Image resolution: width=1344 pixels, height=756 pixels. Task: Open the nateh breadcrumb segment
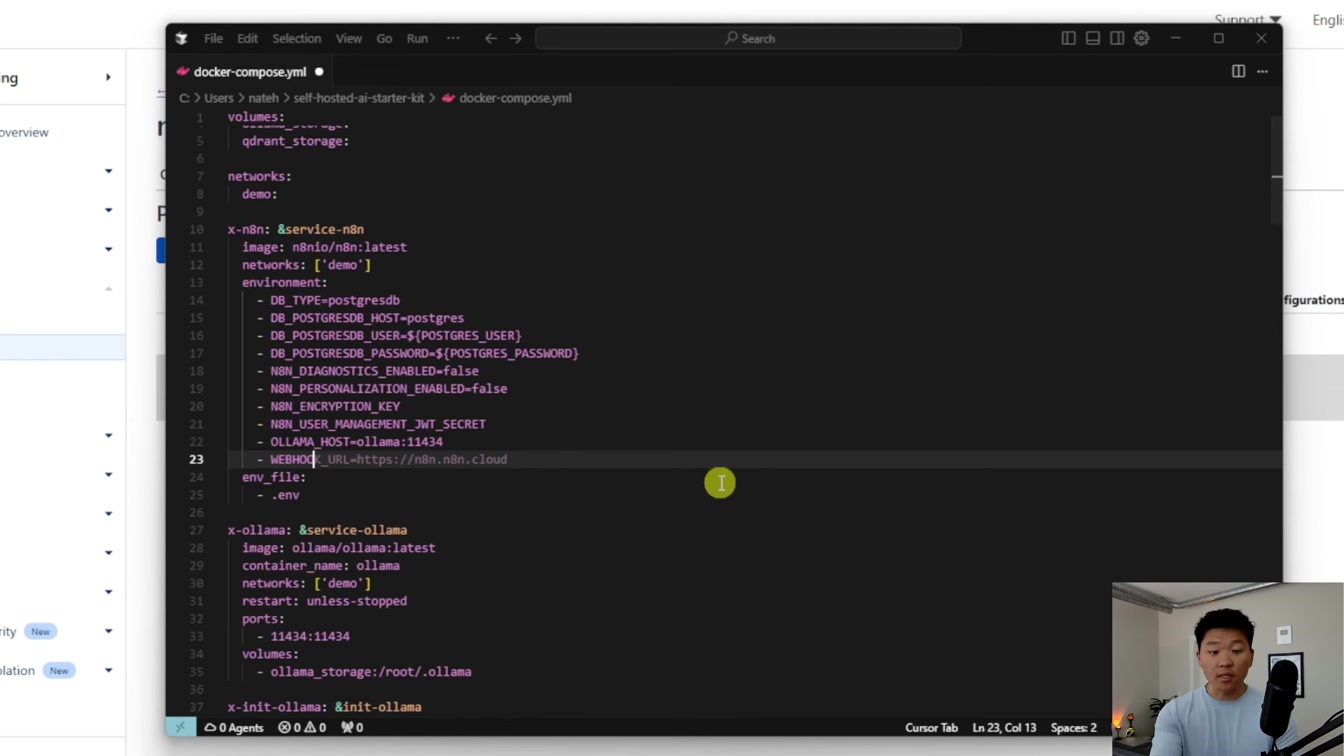(264, 98)
